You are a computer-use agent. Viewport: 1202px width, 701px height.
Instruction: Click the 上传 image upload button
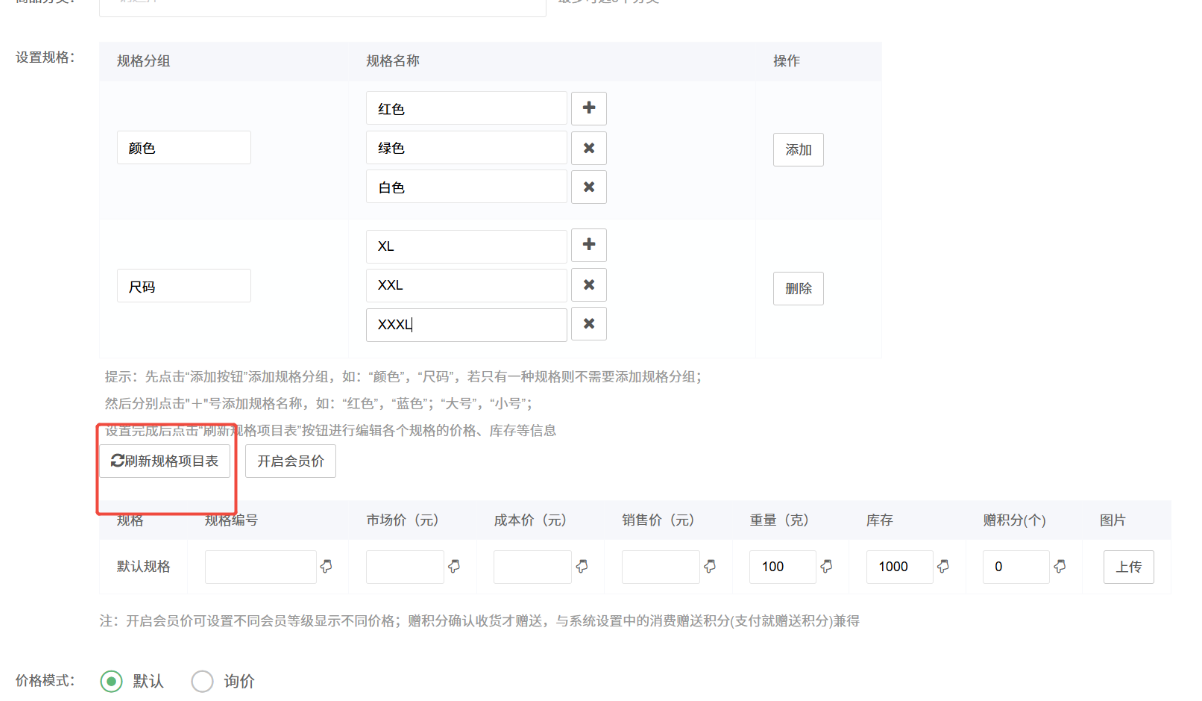pos(1128,567)
